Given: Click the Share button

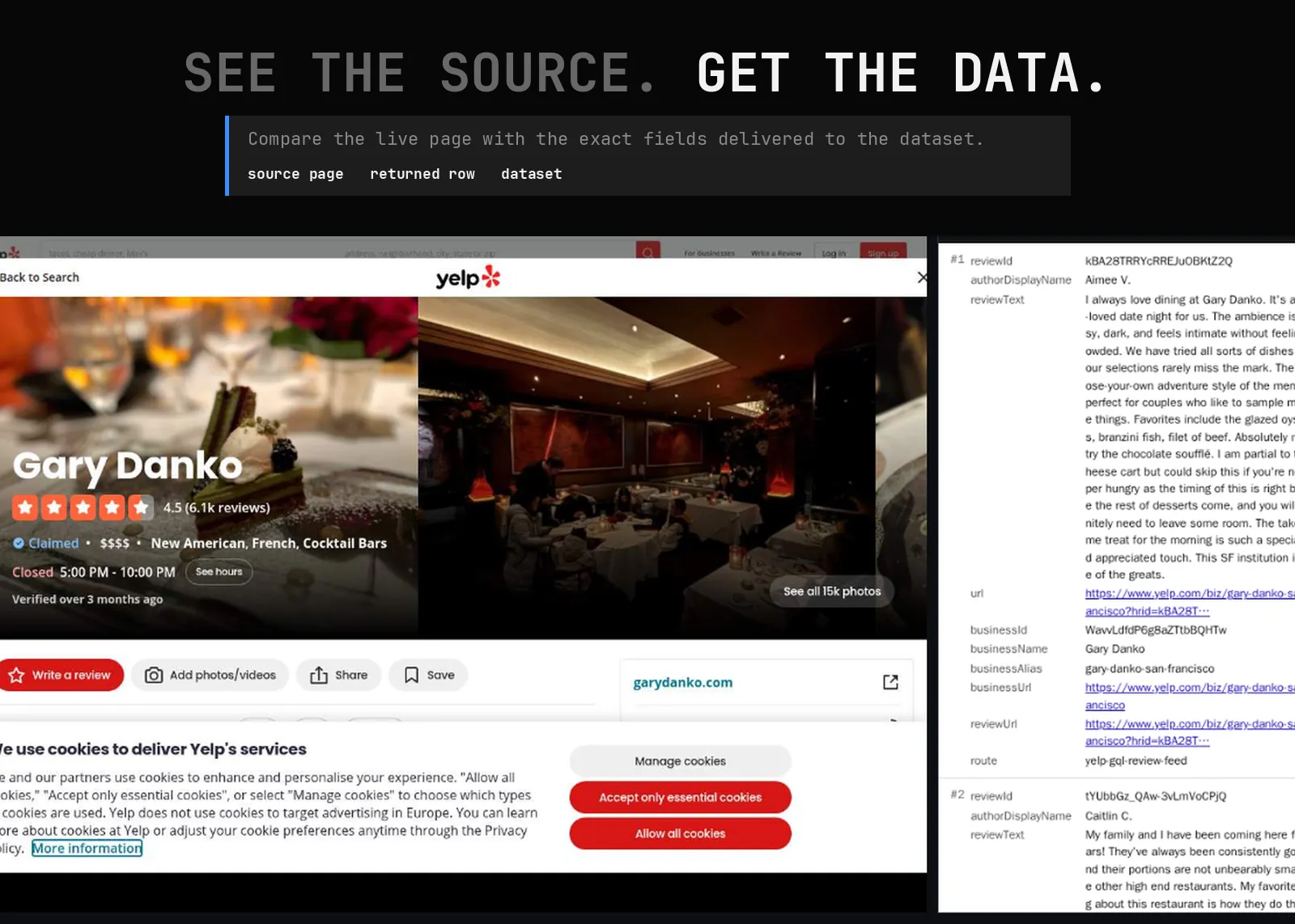Looking at the screenshot, I should point(338,675).
